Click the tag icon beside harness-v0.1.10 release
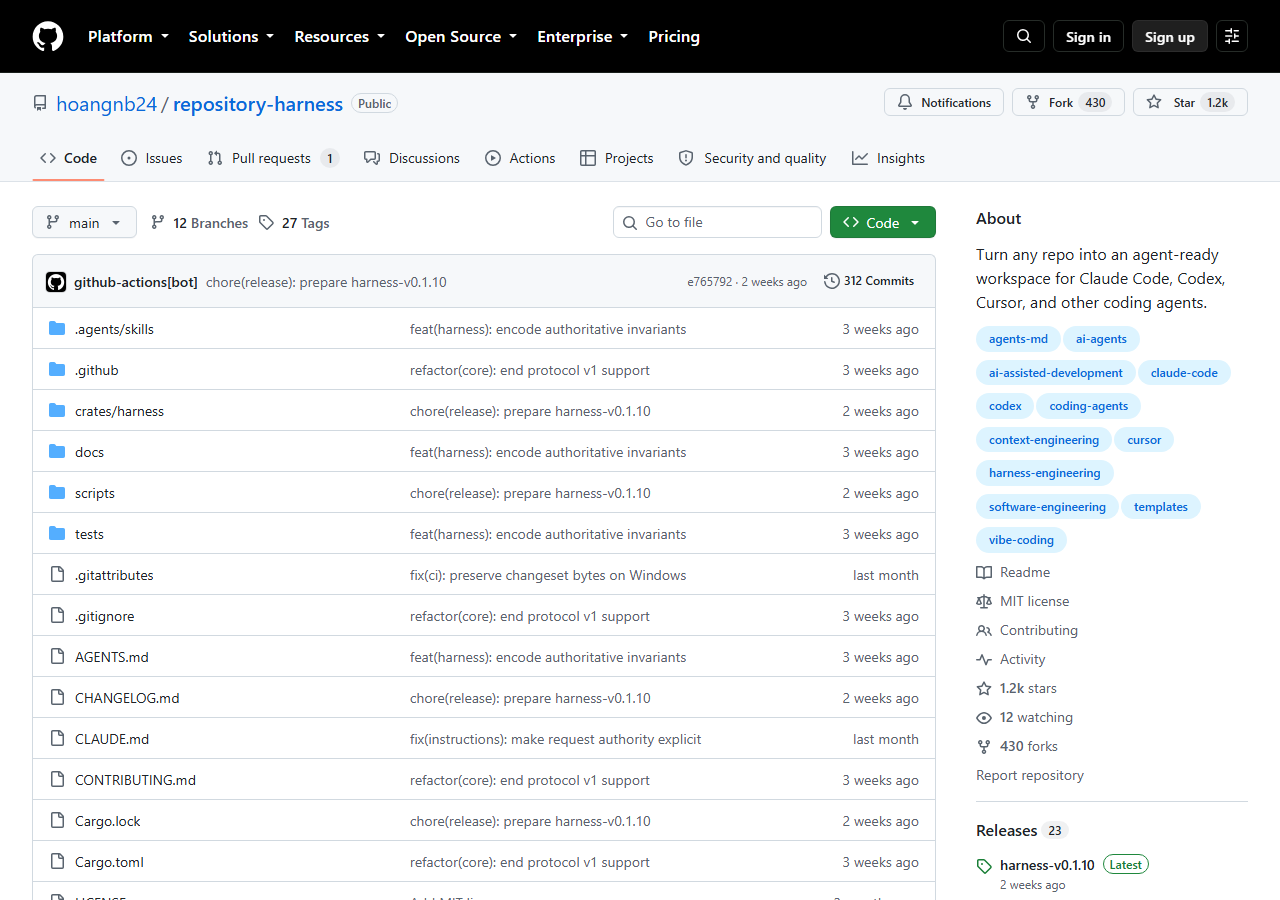The image size is (1280, 900). [984, 866]
